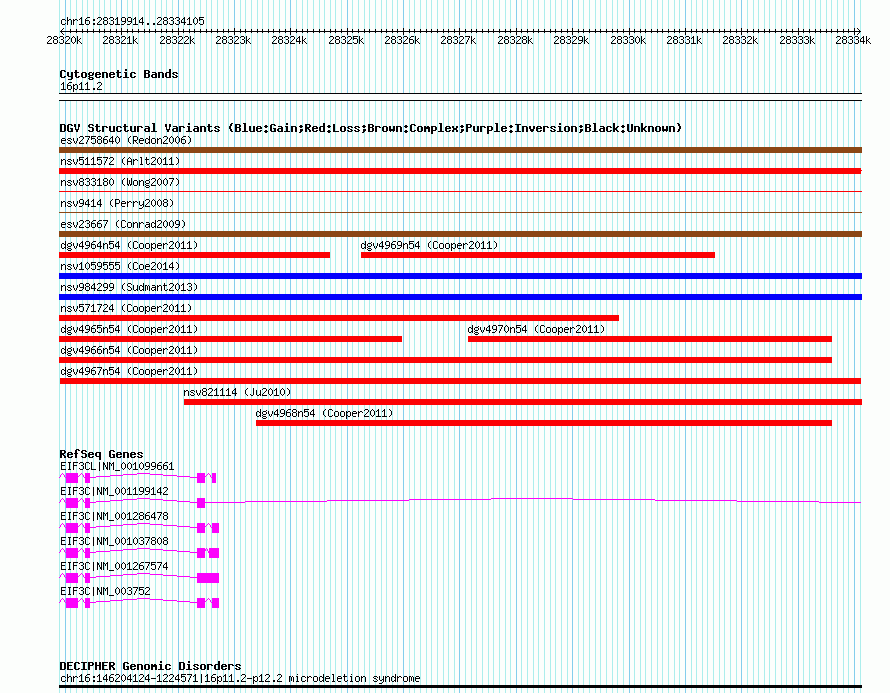
Task: Click the 28325k ruler tick label
Action: tap(346, 40)
